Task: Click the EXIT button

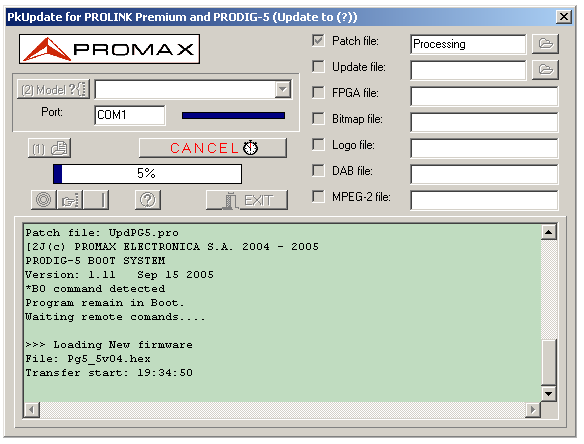Action: [x=247, y=200]
